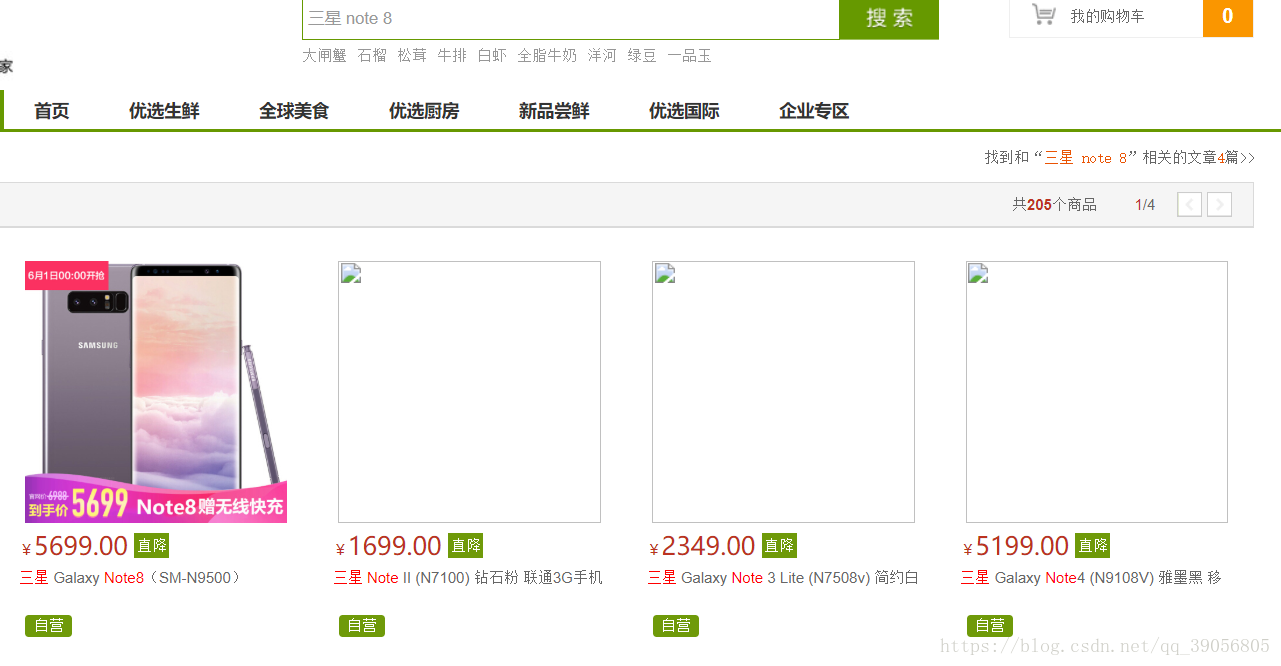Click the 直降 tag beside ¥5199.00
The width and height of the screenshot is (1281, 666).
coord(1093,545)
